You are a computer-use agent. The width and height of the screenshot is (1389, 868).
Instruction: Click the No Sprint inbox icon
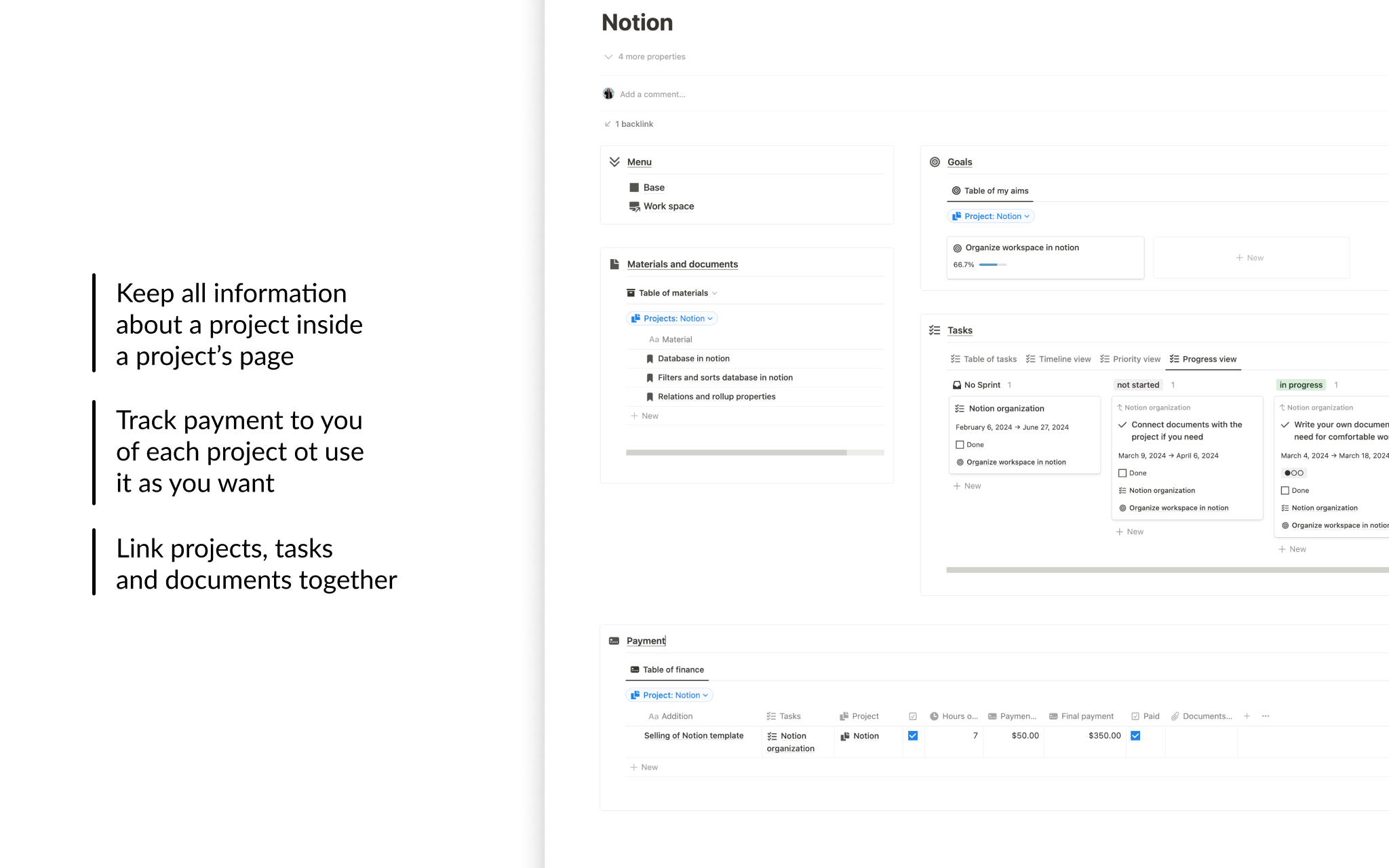956,384
